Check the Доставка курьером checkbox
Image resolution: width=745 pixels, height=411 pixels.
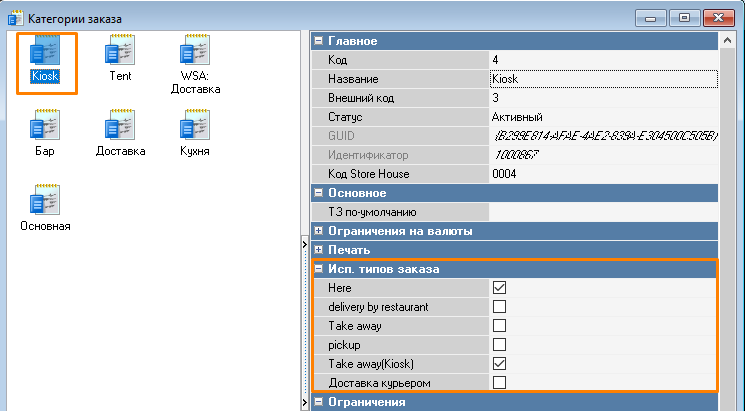(499, 383)
